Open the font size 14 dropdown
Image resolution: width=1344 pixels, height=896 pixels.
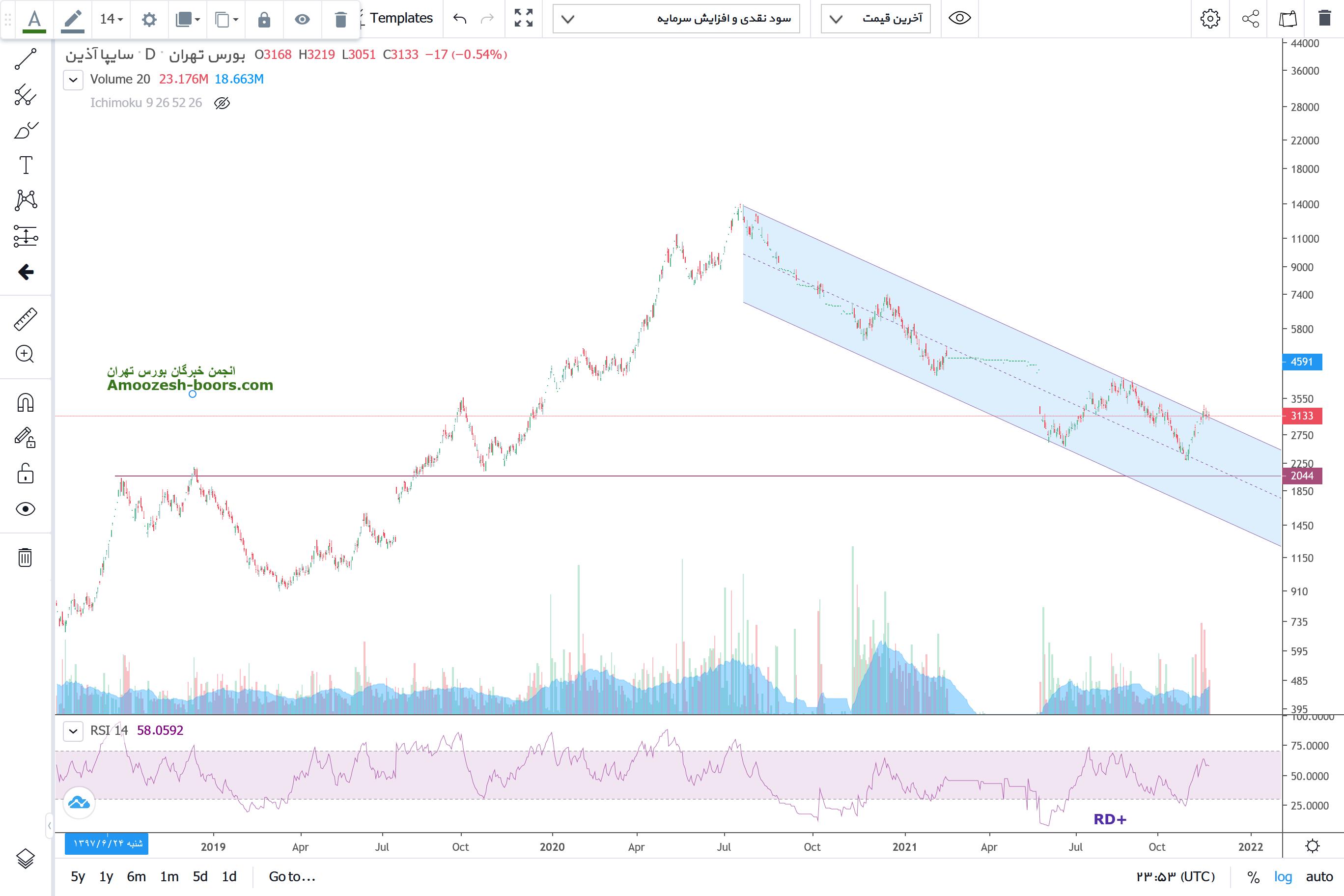pyautogui.click(x=111, y=20)
